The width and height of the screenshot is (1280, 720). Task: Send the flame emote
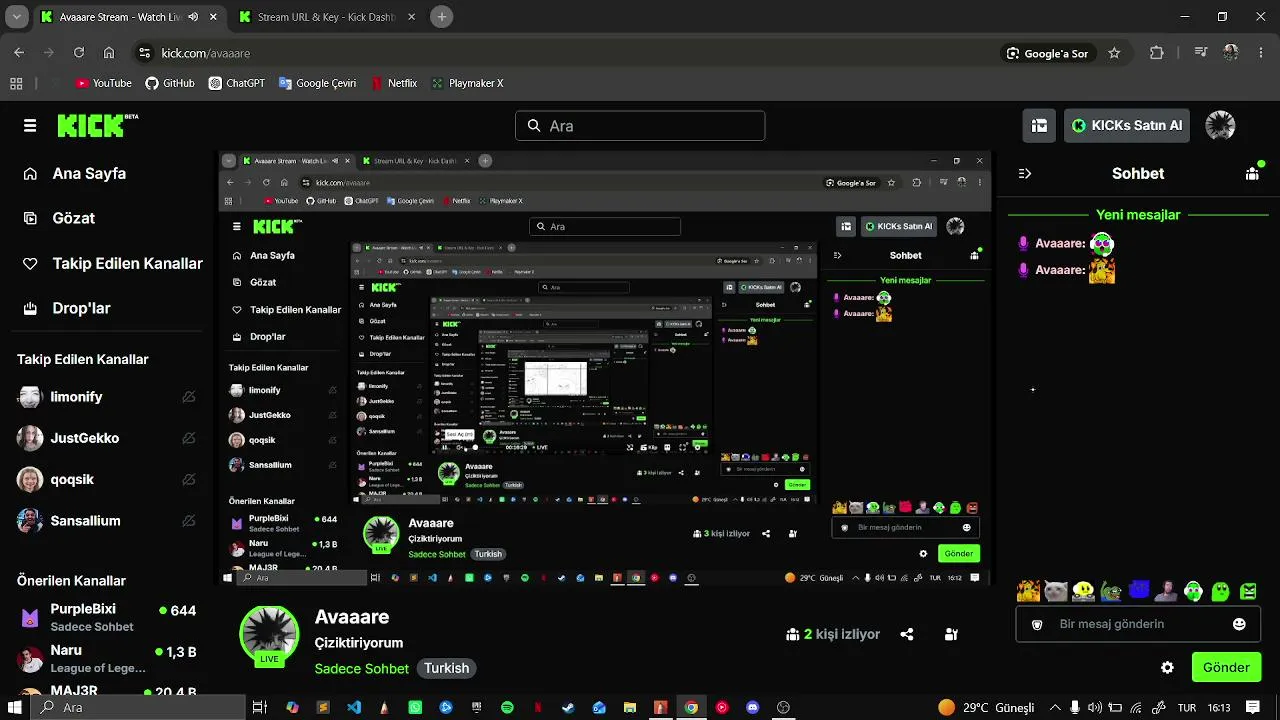[1028, 591]
